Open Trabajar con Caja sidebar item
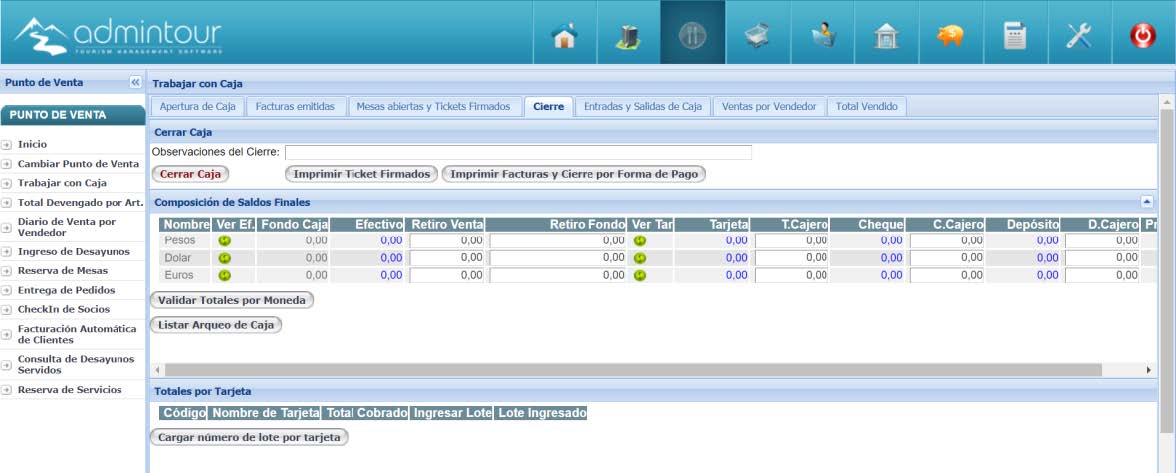 pos(62,183)
